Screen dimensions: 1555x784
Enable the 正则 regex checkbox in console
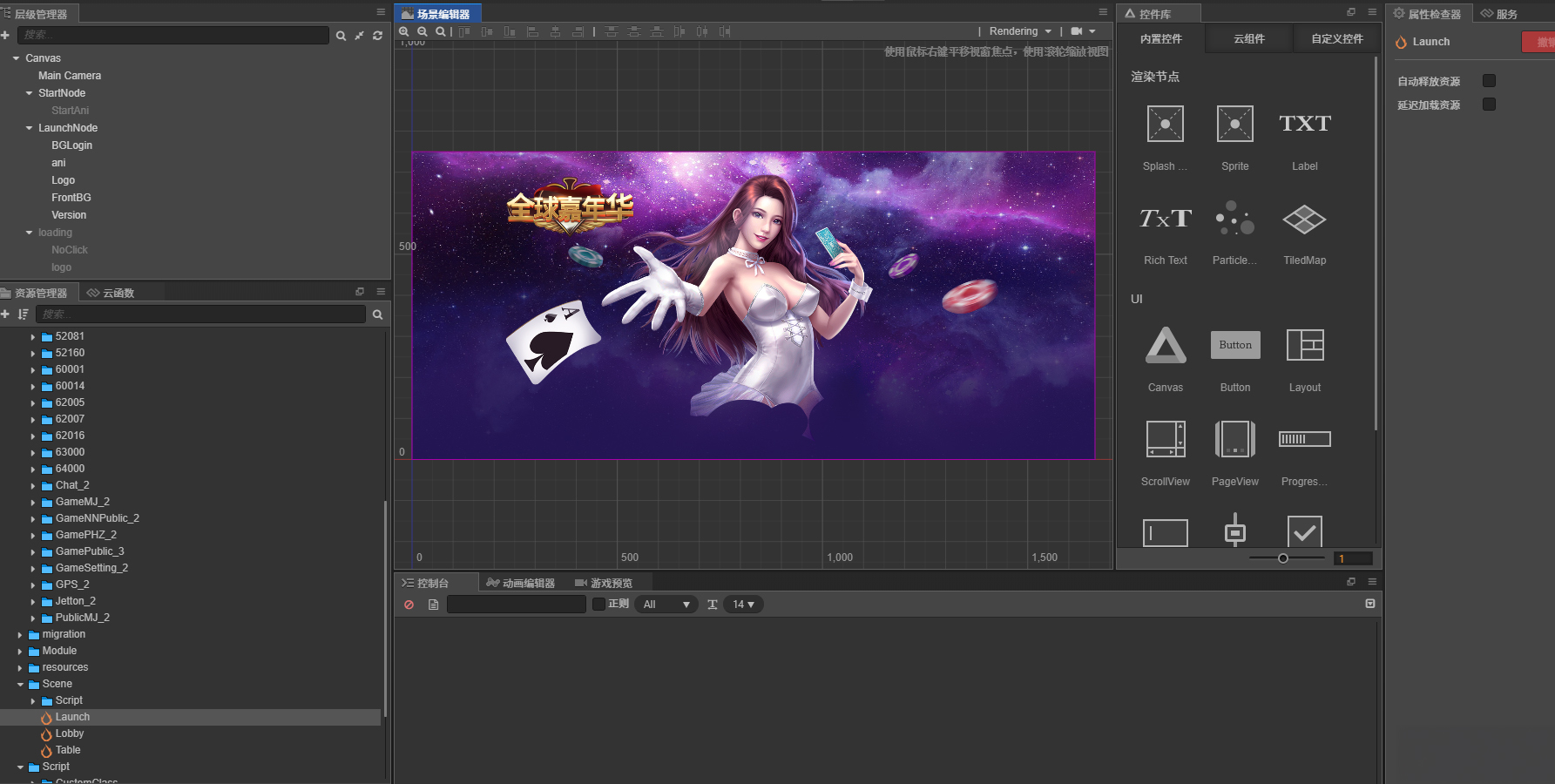pos(598,604)
